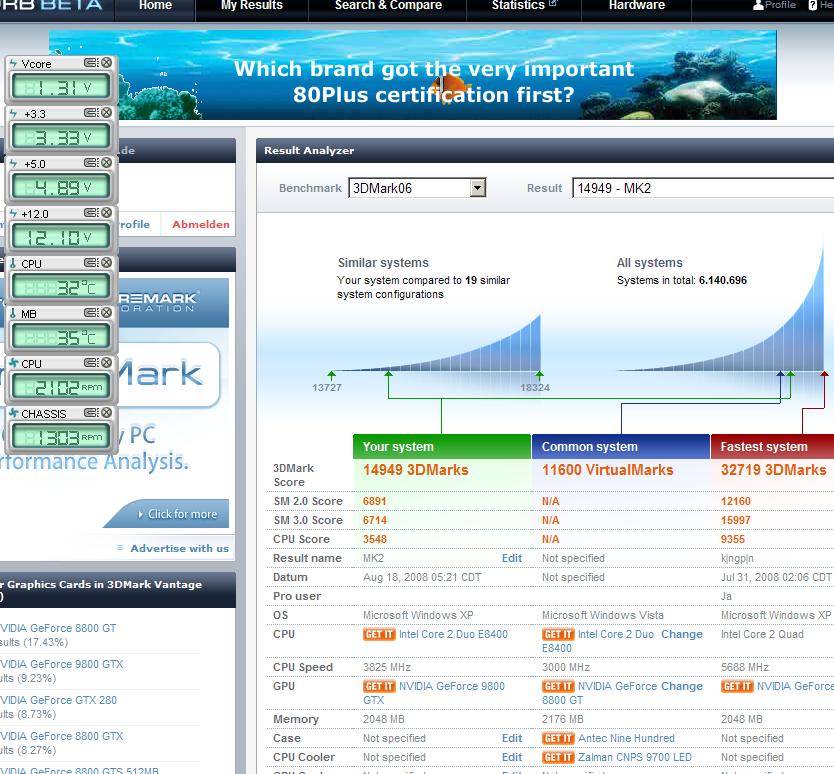
Task: Open GeForce 8800 GTX in Vantage list
Action: (61, 736)
